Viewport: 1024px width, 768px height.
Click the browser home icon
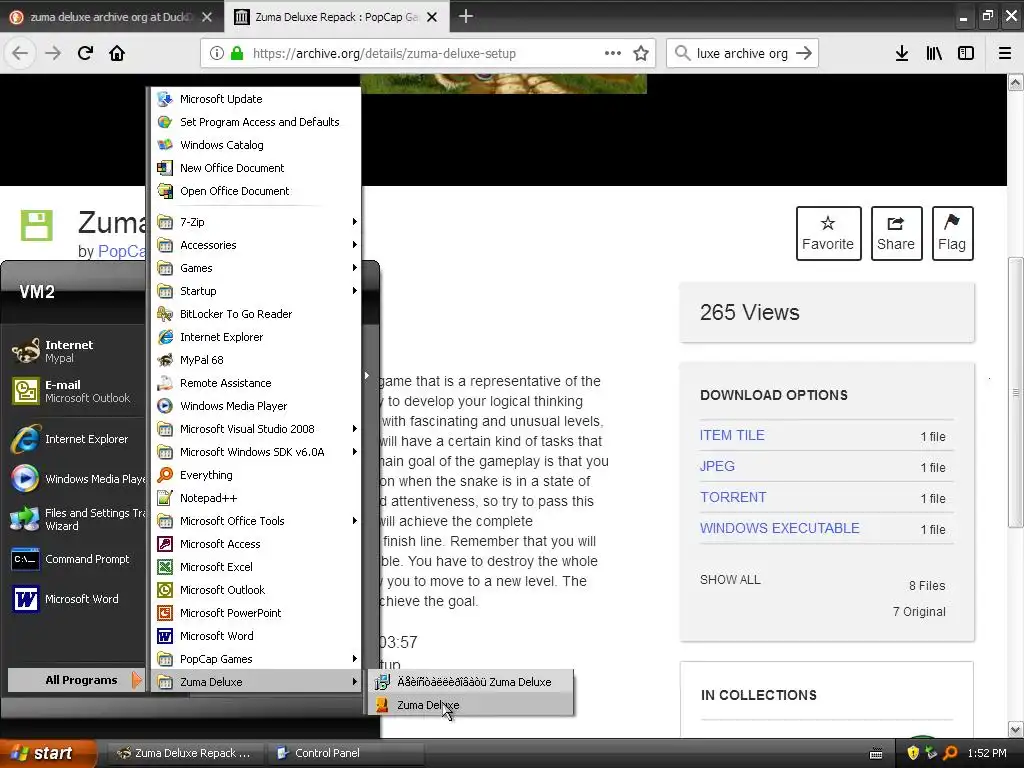[x=117, y=54]
